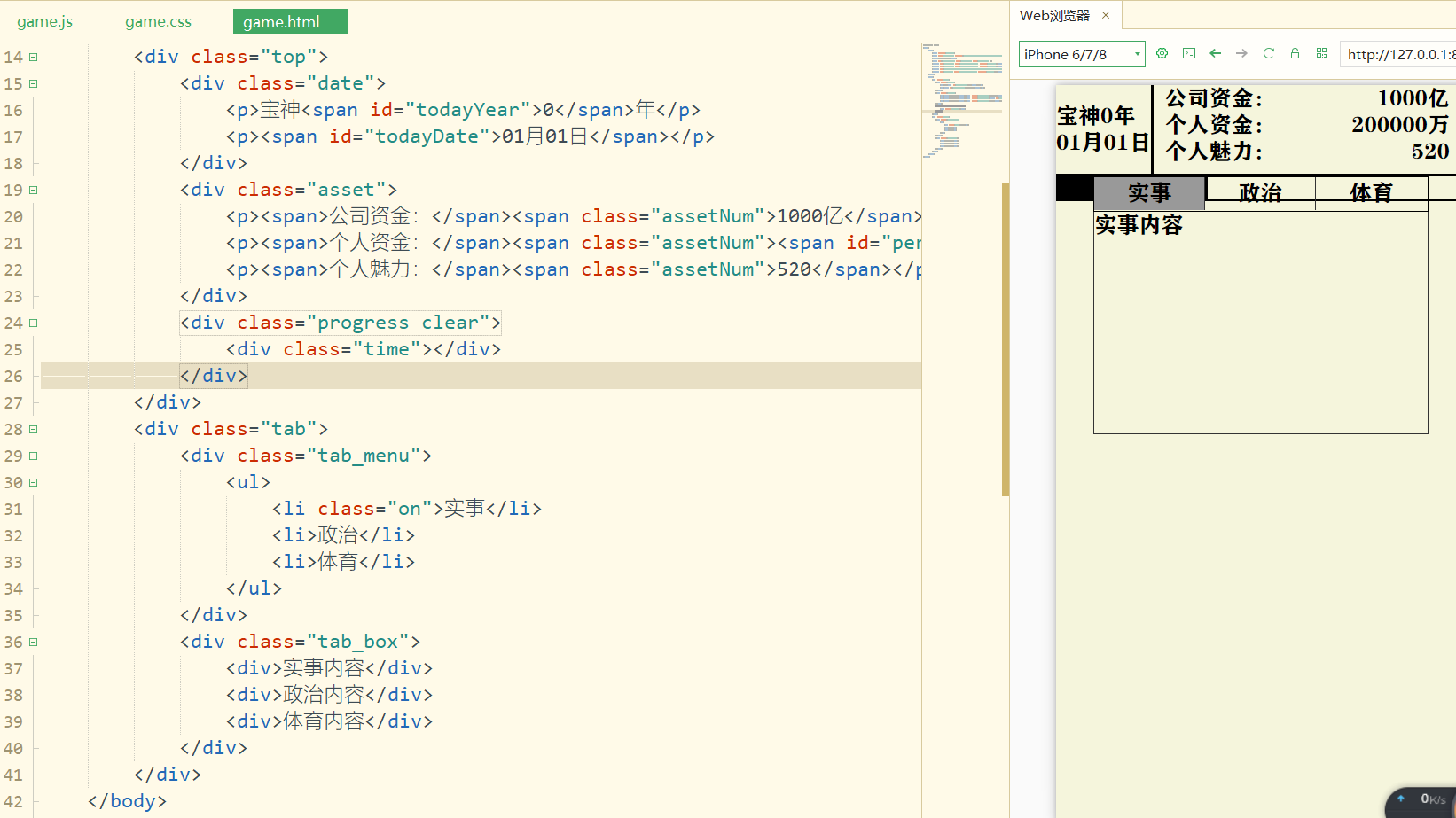This screenshot has height=818, width=1456.
Task: Go forward in the web browser panel
Action: pos(1242,54)
